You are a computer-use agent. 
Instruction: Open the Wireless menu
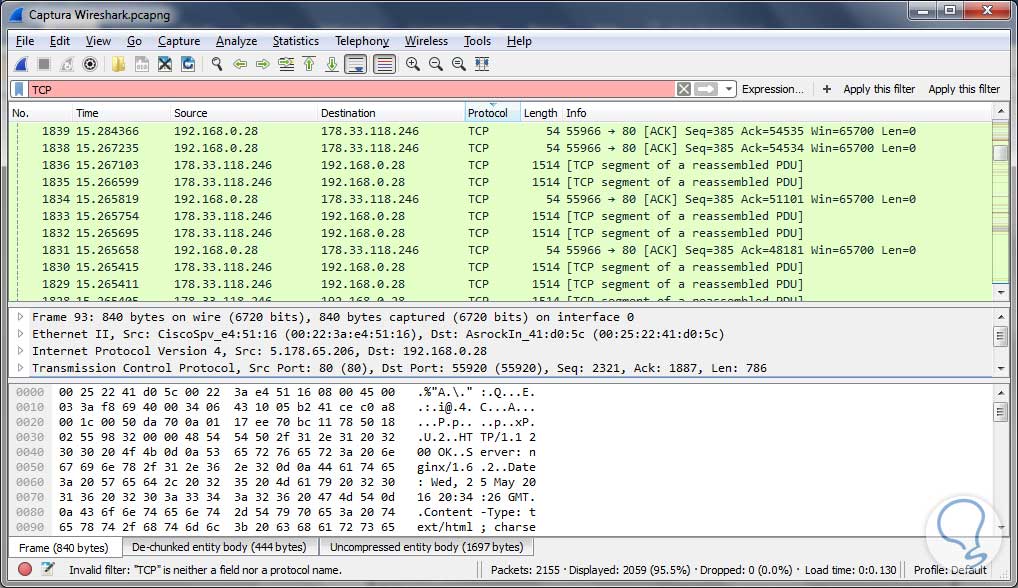point(427,41)
